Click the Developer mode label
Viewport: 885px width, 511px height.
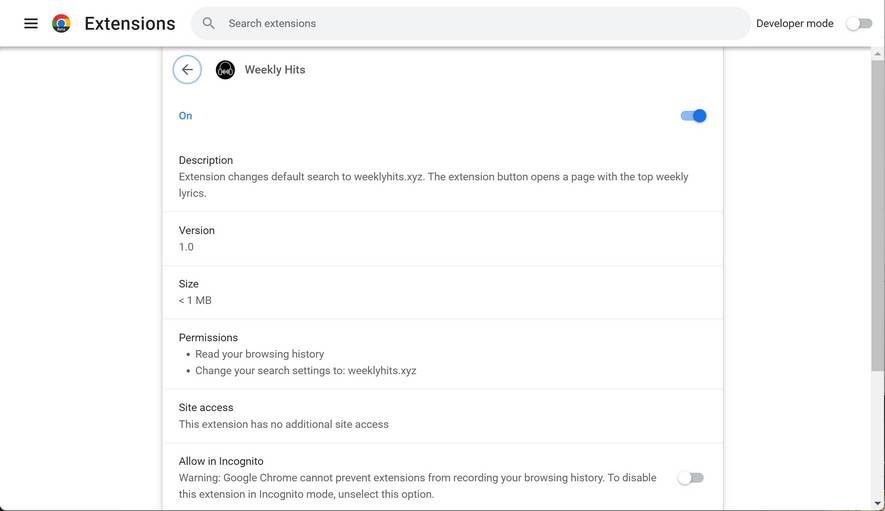click(794, 24)
